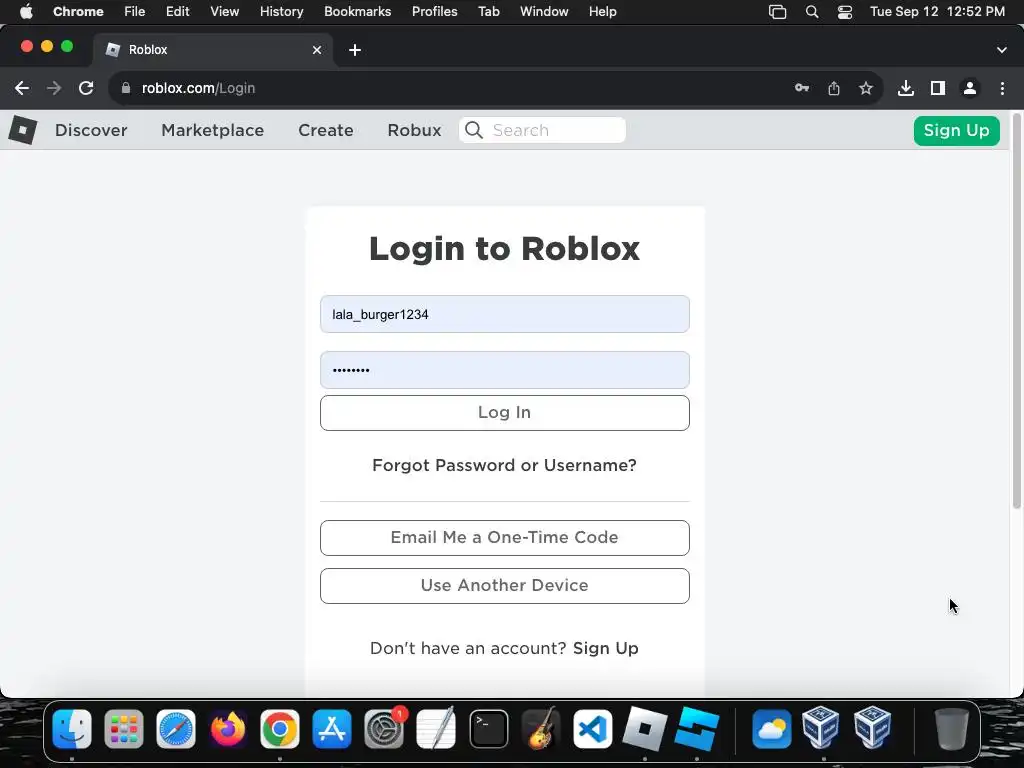The image size is (1024, 768).
Task: Click the Roblox search box
Action: tap(542, 130)
